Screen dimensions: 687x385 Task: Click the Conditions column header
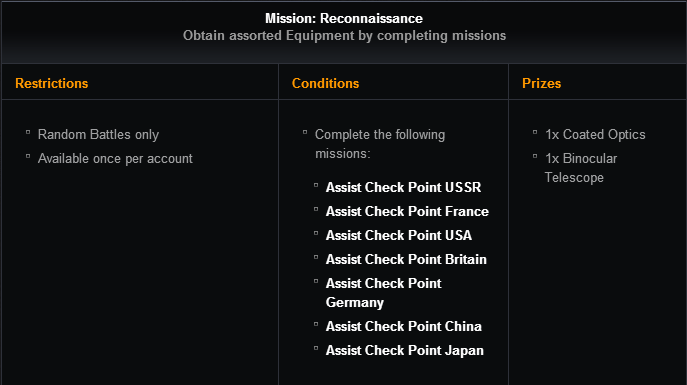326,83
